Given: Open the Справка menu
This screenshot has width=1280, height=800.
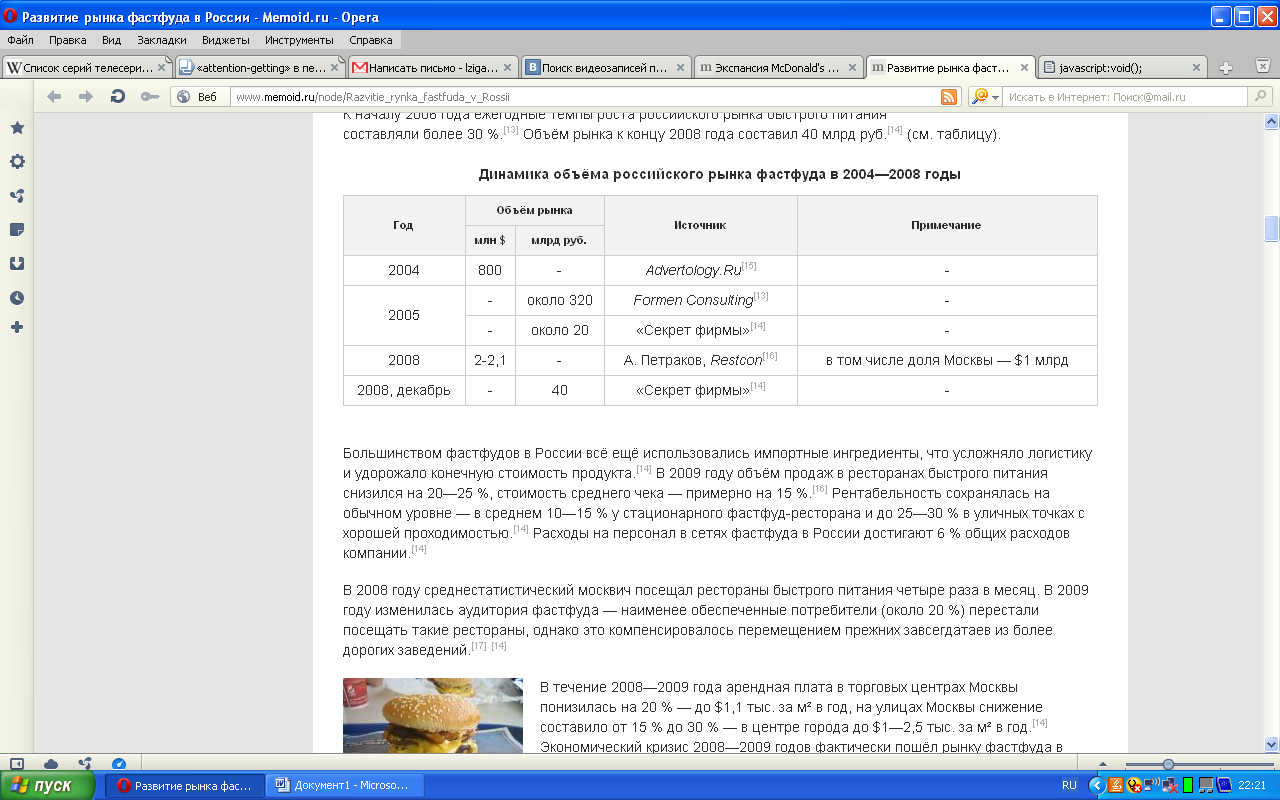Looking at the screenshot, I should click(x=371, y=40).
